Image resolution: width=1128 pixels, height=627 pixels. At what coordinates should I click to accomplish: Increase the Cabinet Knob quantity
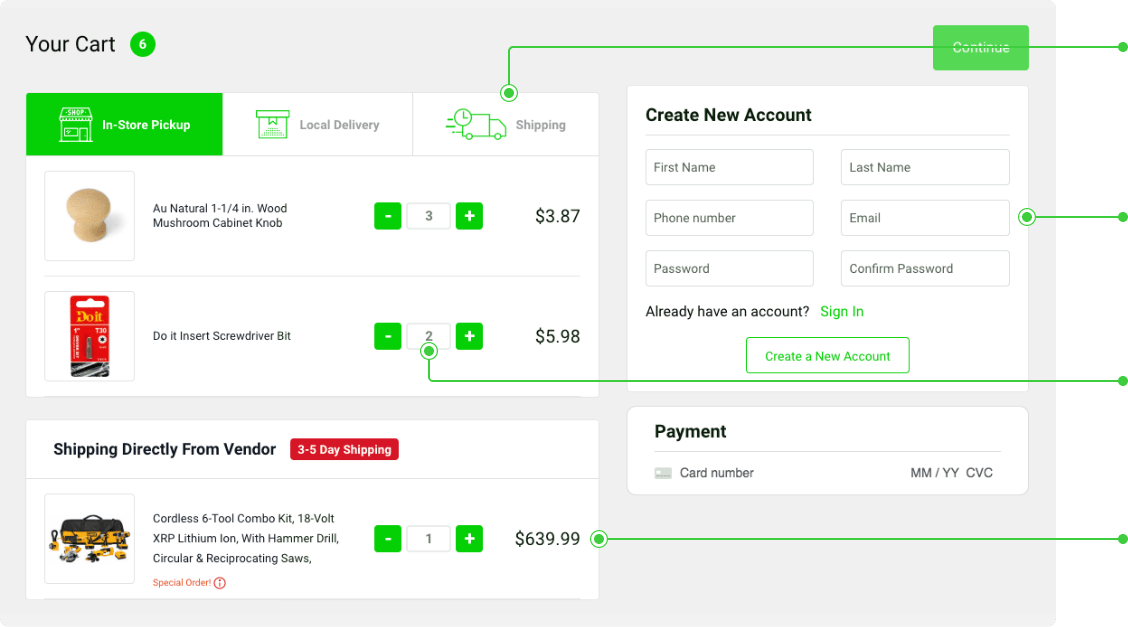pyautogui.click(x=469, y=216)
